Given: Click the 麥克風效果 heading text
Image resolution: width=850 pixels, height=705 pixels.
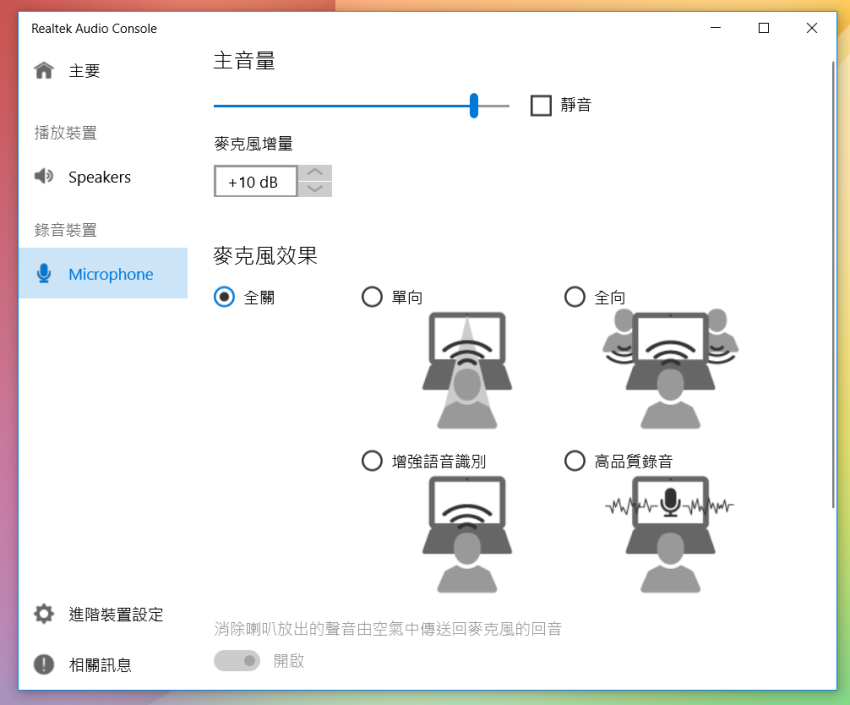Looking at the screenshot, I should 265,256.
